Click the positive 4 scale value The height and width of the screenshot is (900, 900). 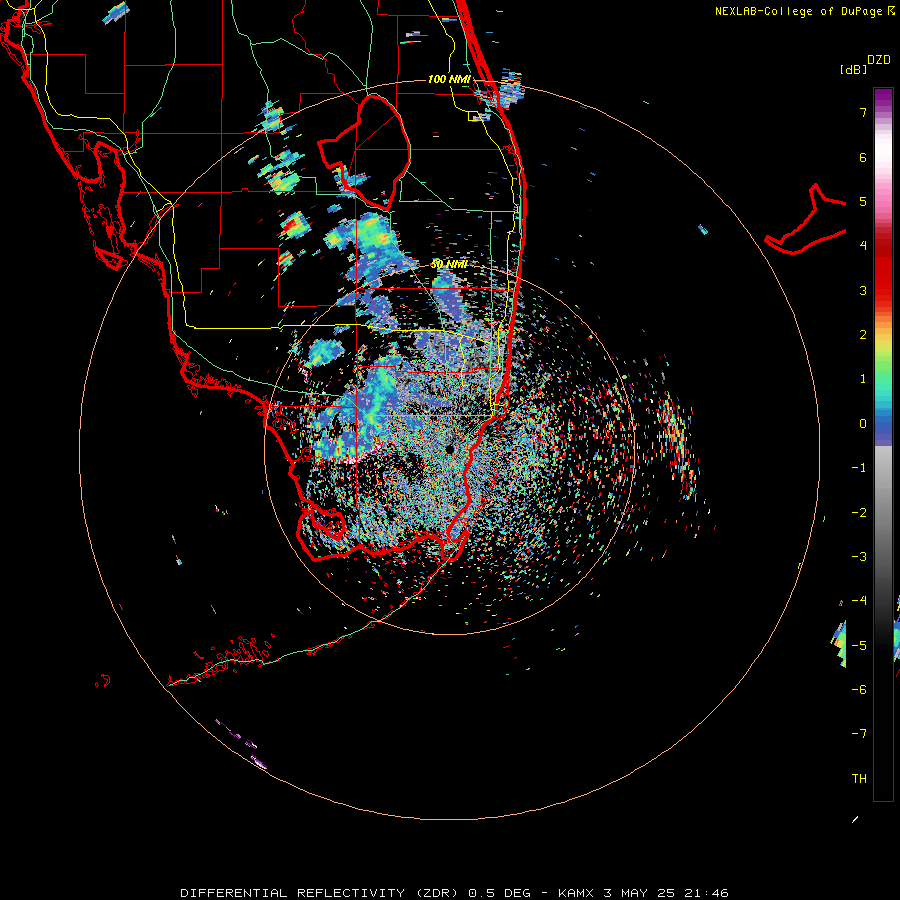click(863, 246)
